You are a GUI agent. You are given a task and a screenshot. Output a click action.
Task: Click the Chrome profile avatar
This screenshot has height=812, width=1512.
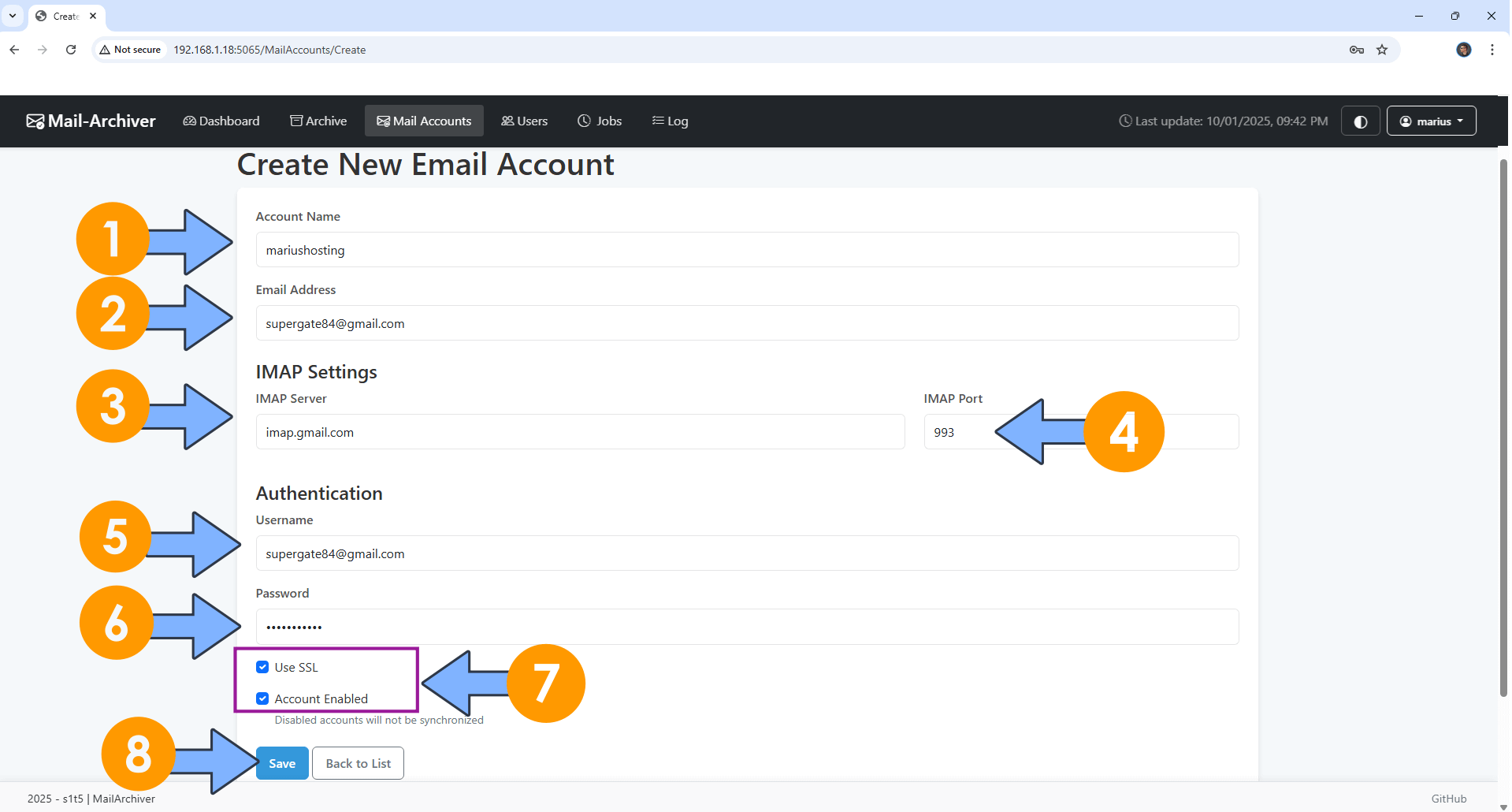(x=1463, y=50)
